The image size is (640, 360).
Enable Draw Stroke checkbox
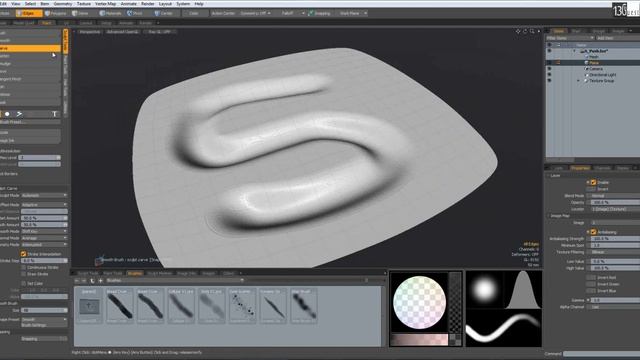(x=23, y=274)
